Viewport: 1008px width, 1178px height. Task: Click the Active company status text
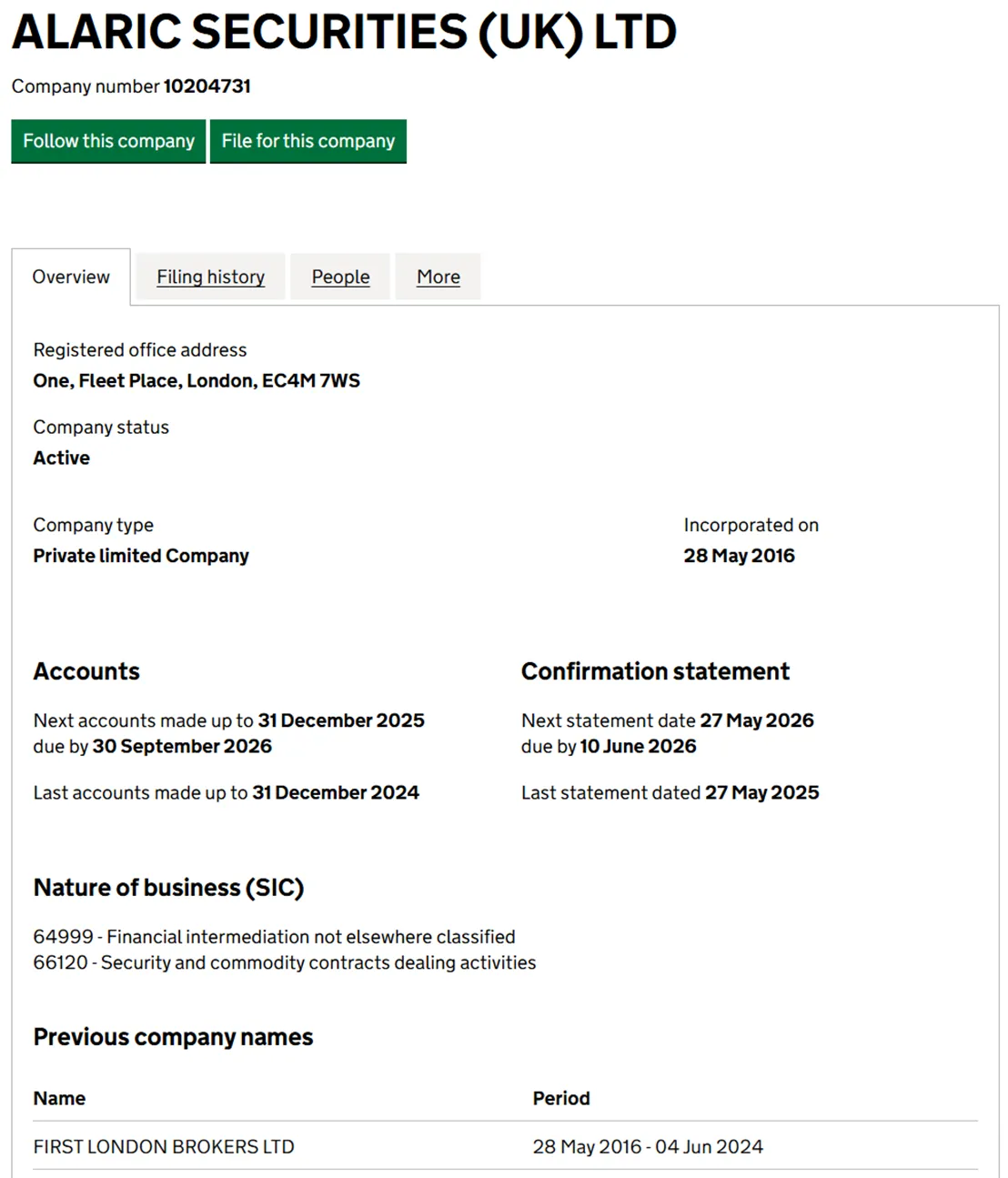[x=62, y=458]
